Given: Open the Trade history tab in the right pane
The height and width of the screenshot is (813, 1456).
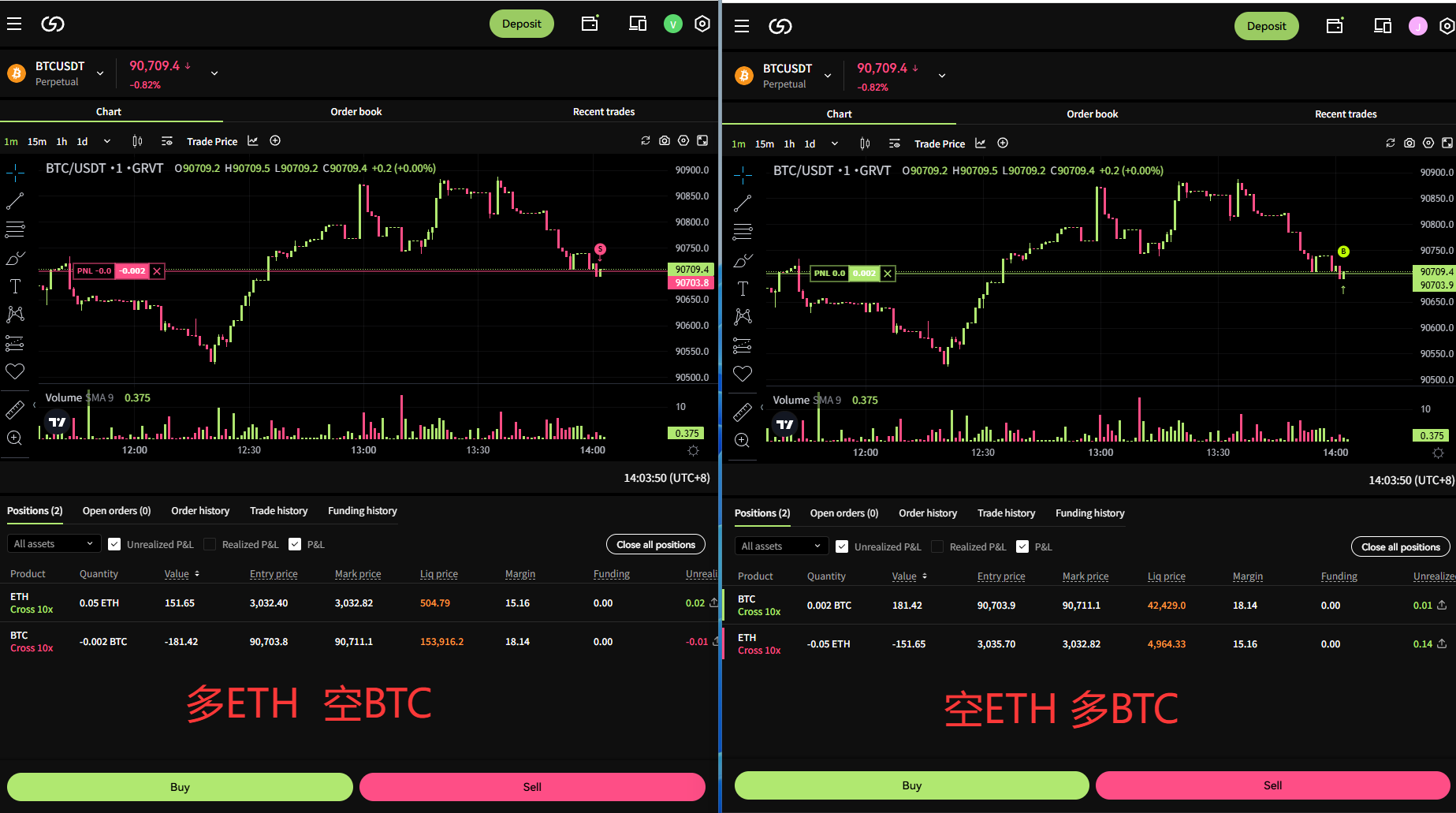Looking at the screenshot, I should (x=1006, y=513).
